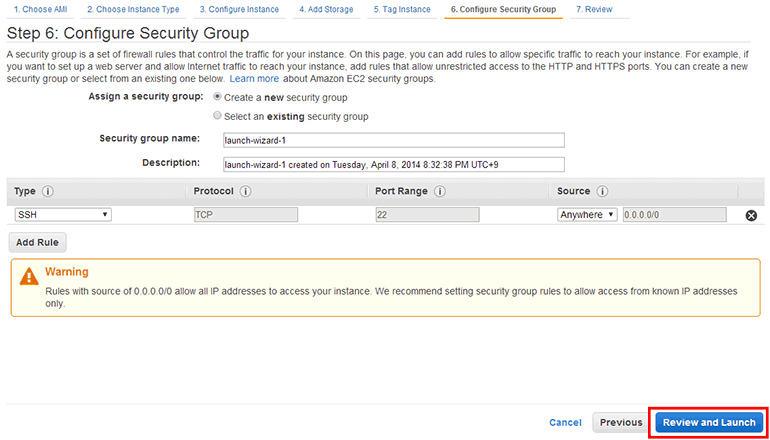Click Review and Launch button
The width and height of the screenshot is (770, 440).
(709, 422)
